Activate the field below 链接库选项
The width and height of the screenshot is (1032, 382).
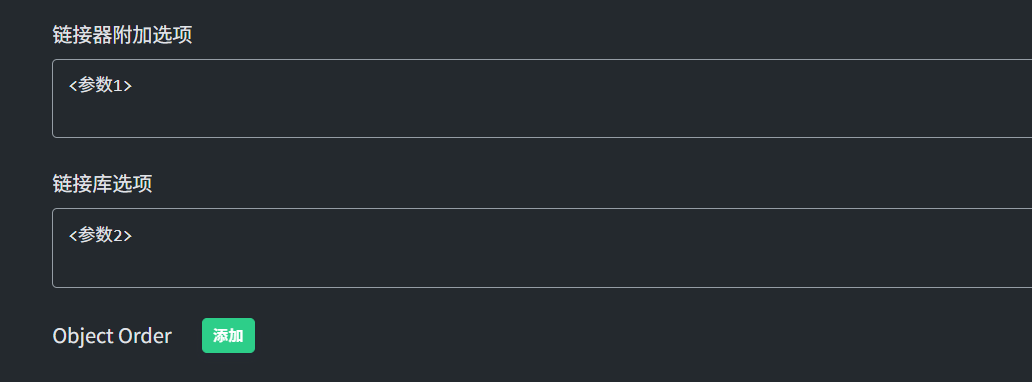(x=542, y=248)
